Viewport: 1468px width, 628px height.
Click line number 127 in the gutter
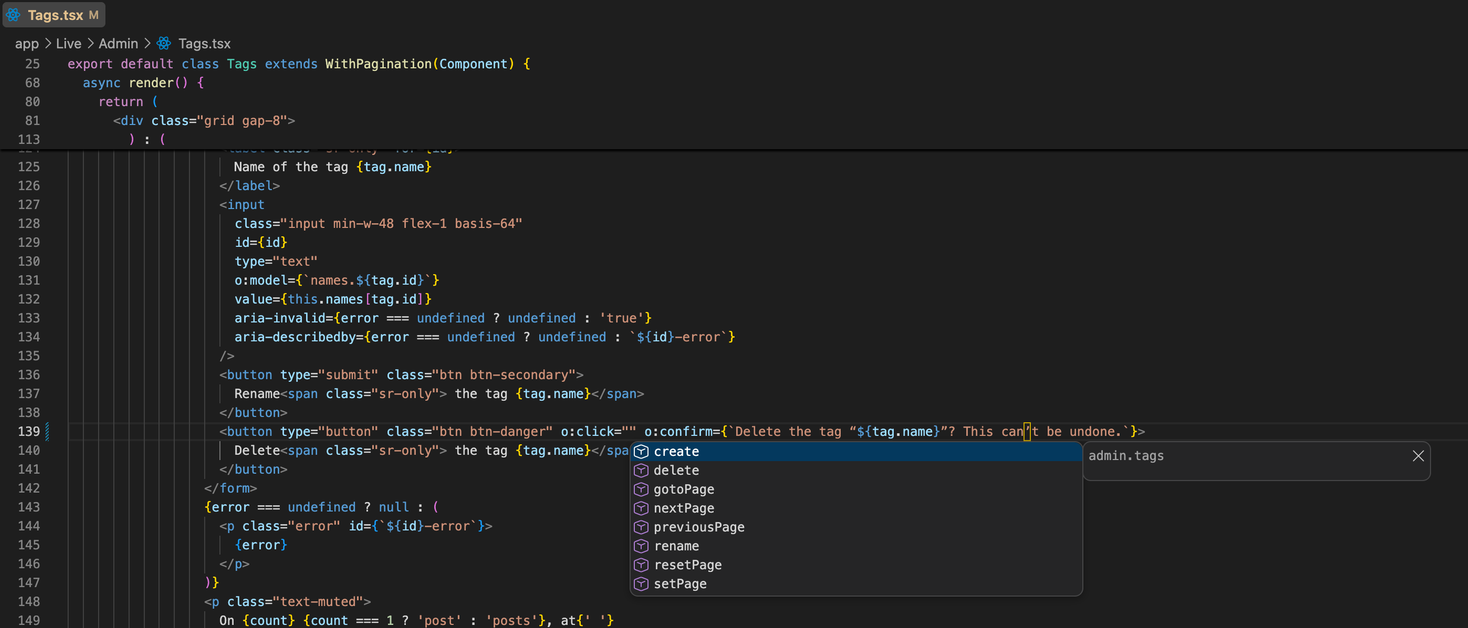coord(29,204)
